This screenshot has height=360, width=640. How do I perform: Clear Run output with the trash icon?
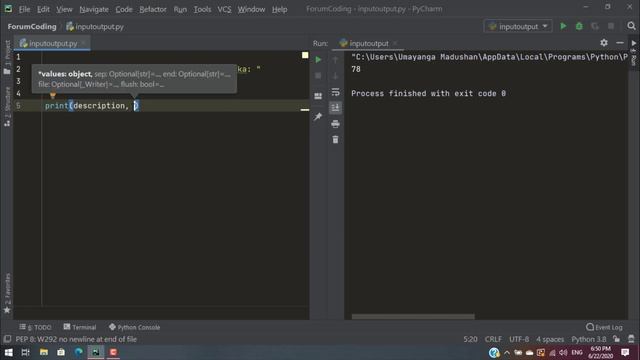tap(335, 140)
